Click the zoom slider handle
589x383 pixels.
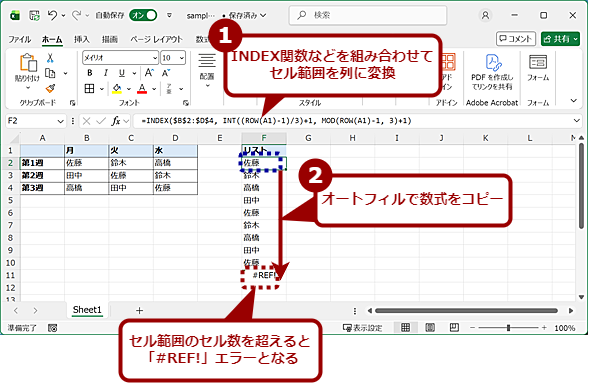click(508, 328)
